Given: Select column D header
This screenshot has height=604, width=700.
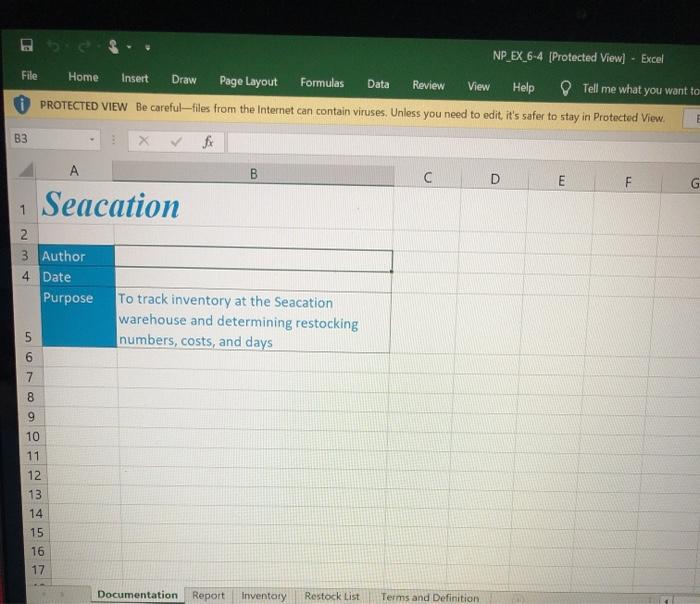Looking at the screenshot, I should pos(495,179).
